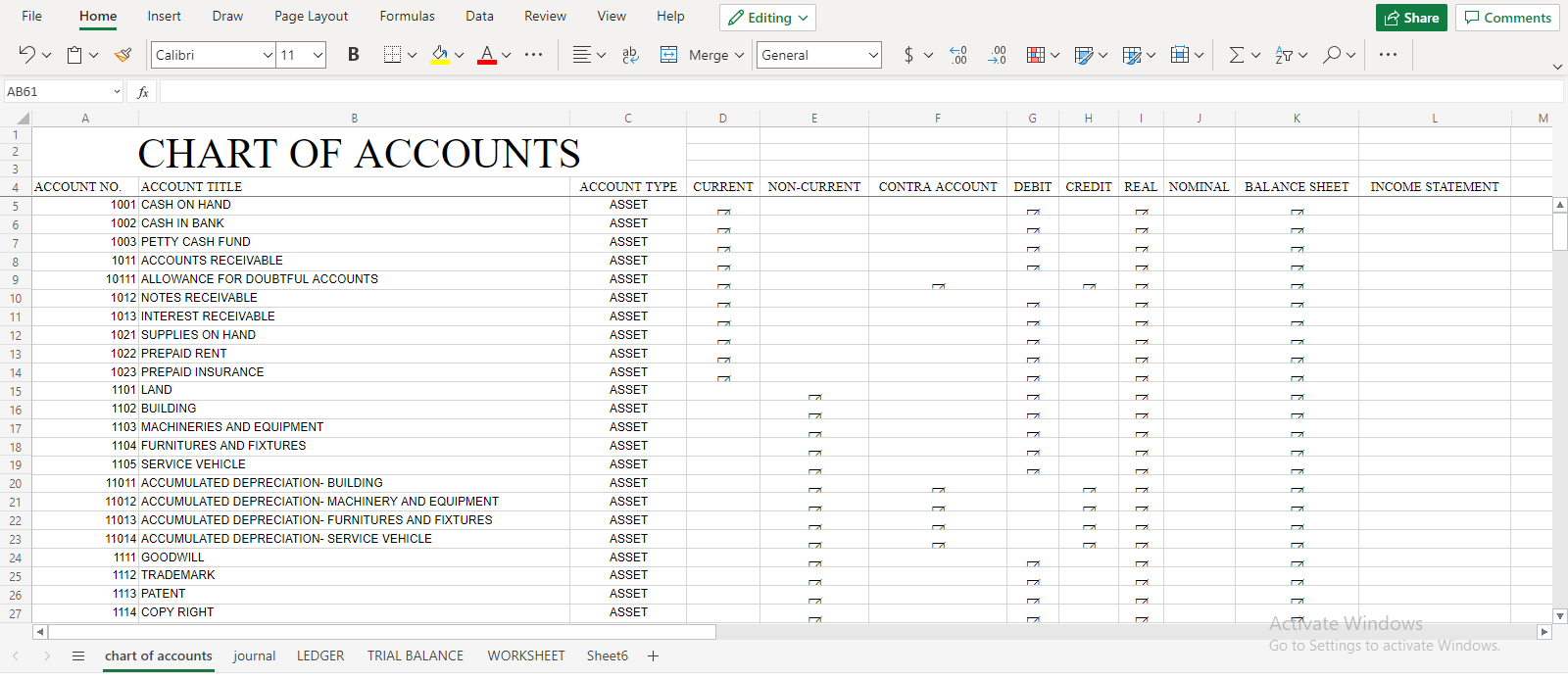Click the Wrap Text icon
This screenshot has width=1568, height=679.
point(630,55)
